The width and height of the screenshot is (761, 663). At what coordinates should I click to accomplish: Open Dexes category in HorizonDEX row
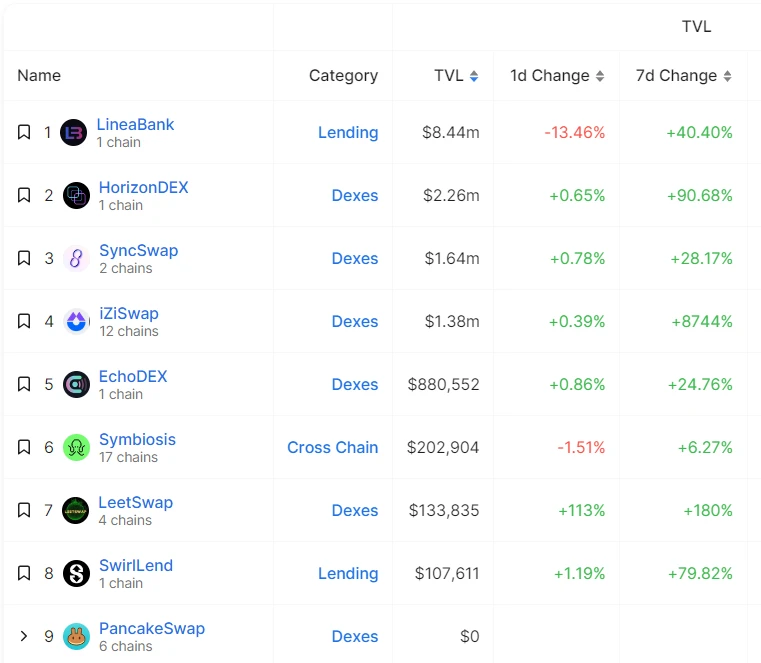click(355, 195)
